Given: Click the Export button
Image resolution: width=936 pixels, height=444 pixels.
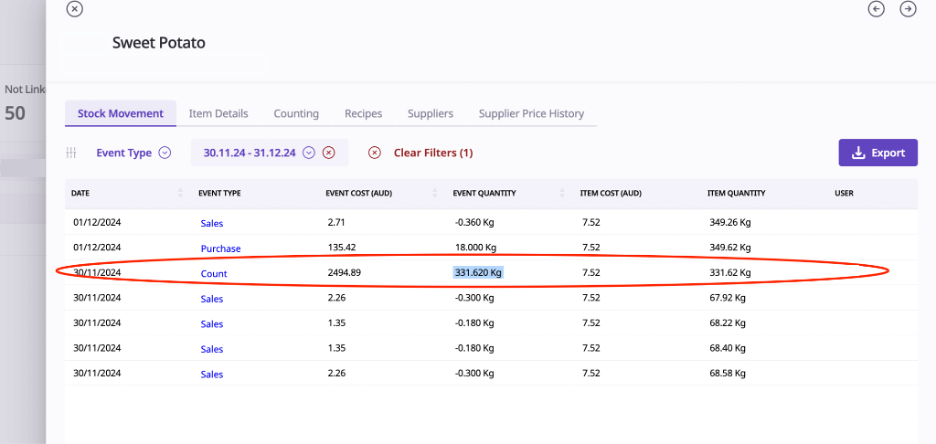Looking at the screenshot, I should [x=877, y=153].
